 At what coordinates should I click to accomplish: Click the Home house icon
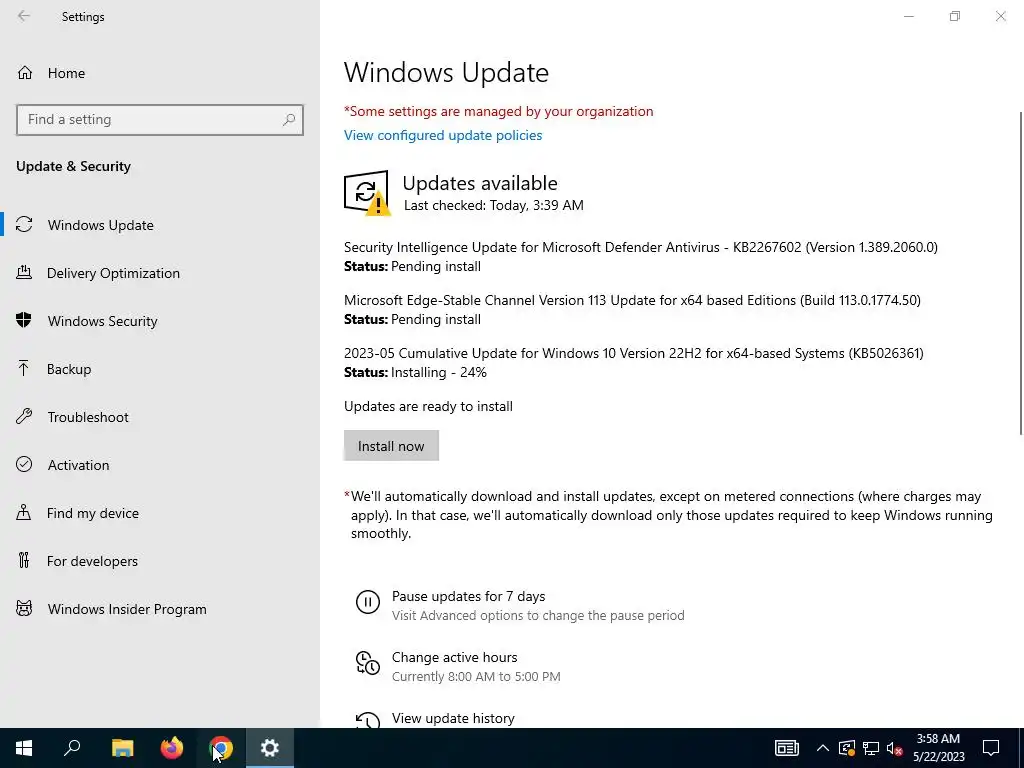click(25, 72)
